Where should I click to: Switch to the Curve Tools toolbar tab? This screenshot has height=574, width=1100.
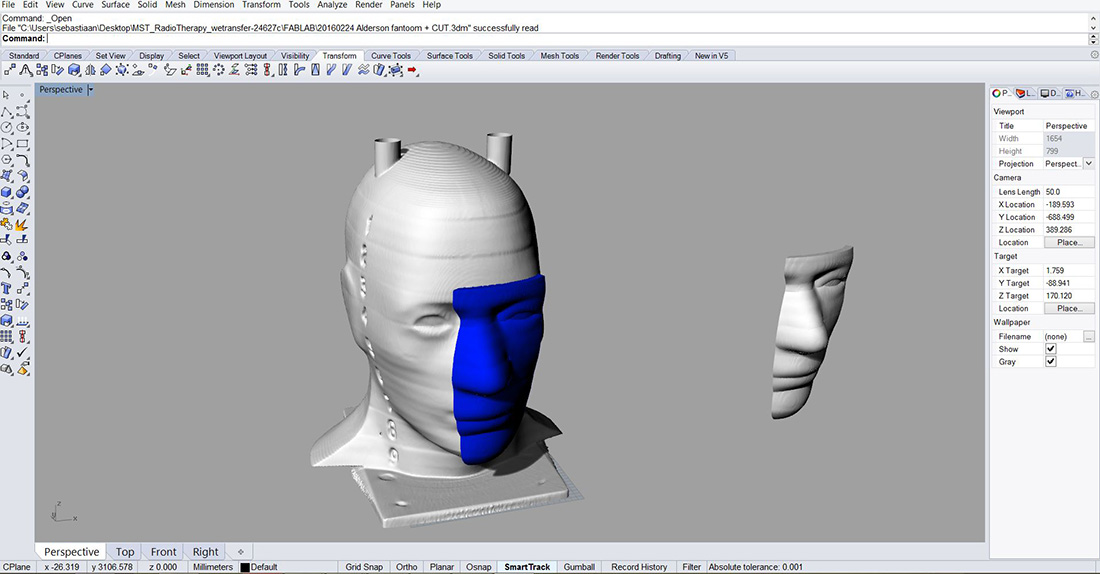point(391,55)
